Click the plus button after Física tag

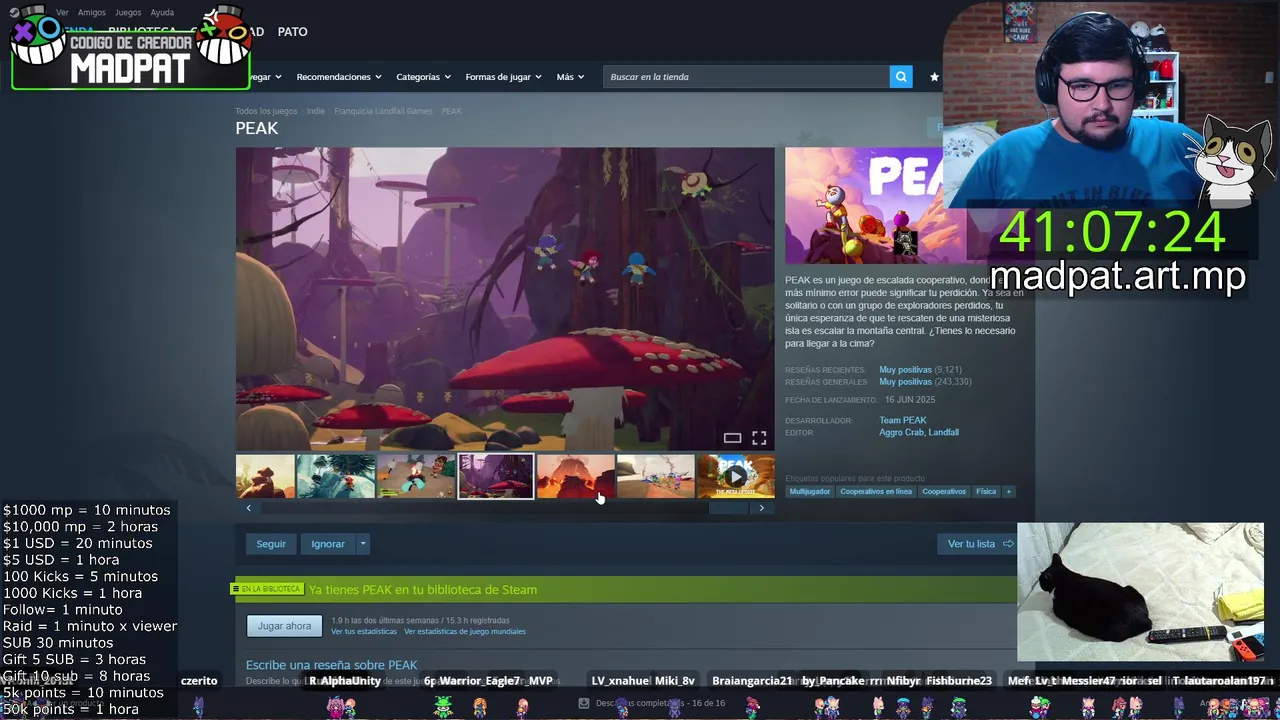click(x=1008, y=492)
